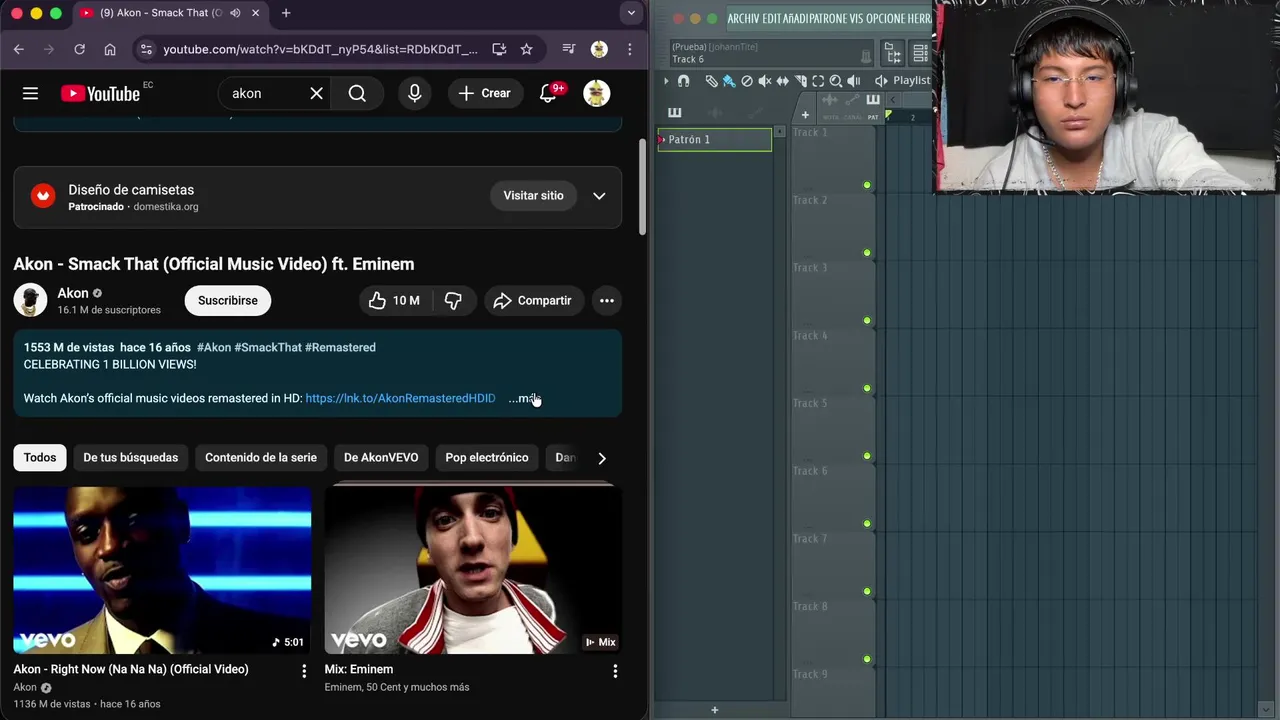The height and width of the screenshot is (720, 1280).
Task: Open YouTube notifications bell
Action: click(x=548, y=93)
